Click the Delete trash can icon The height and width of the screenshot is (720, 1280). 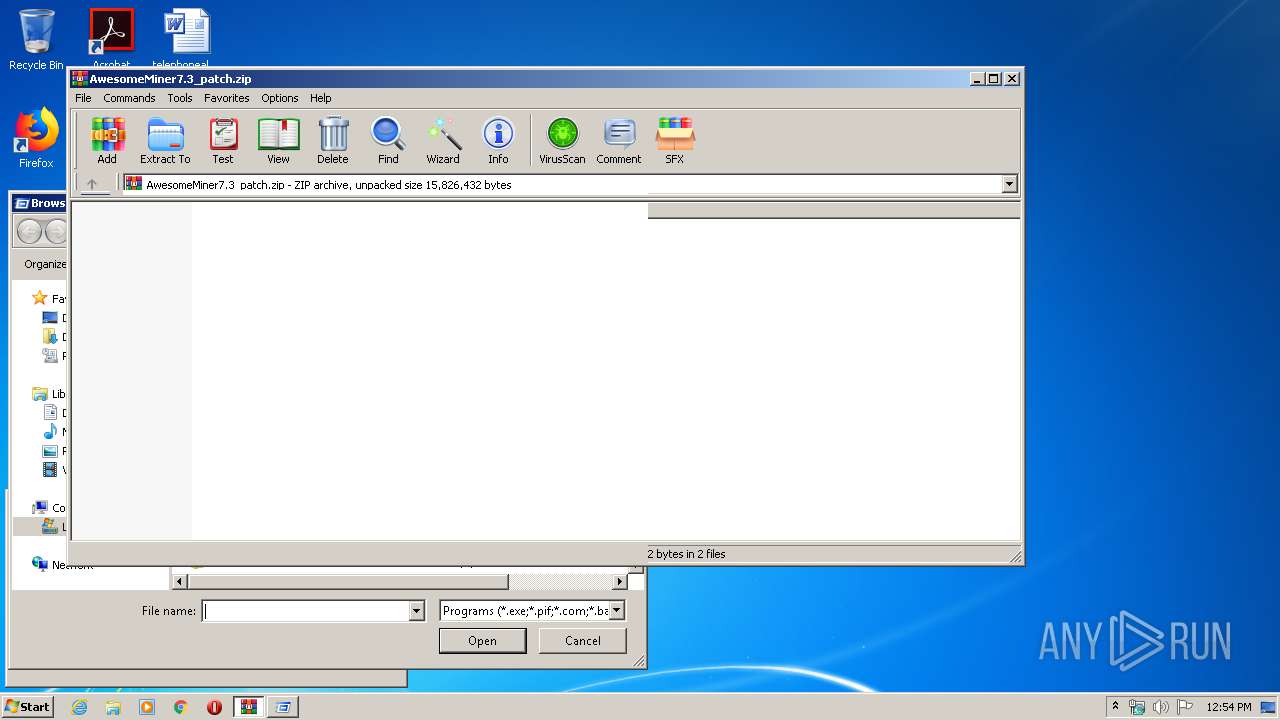click(x=333, y=140)
